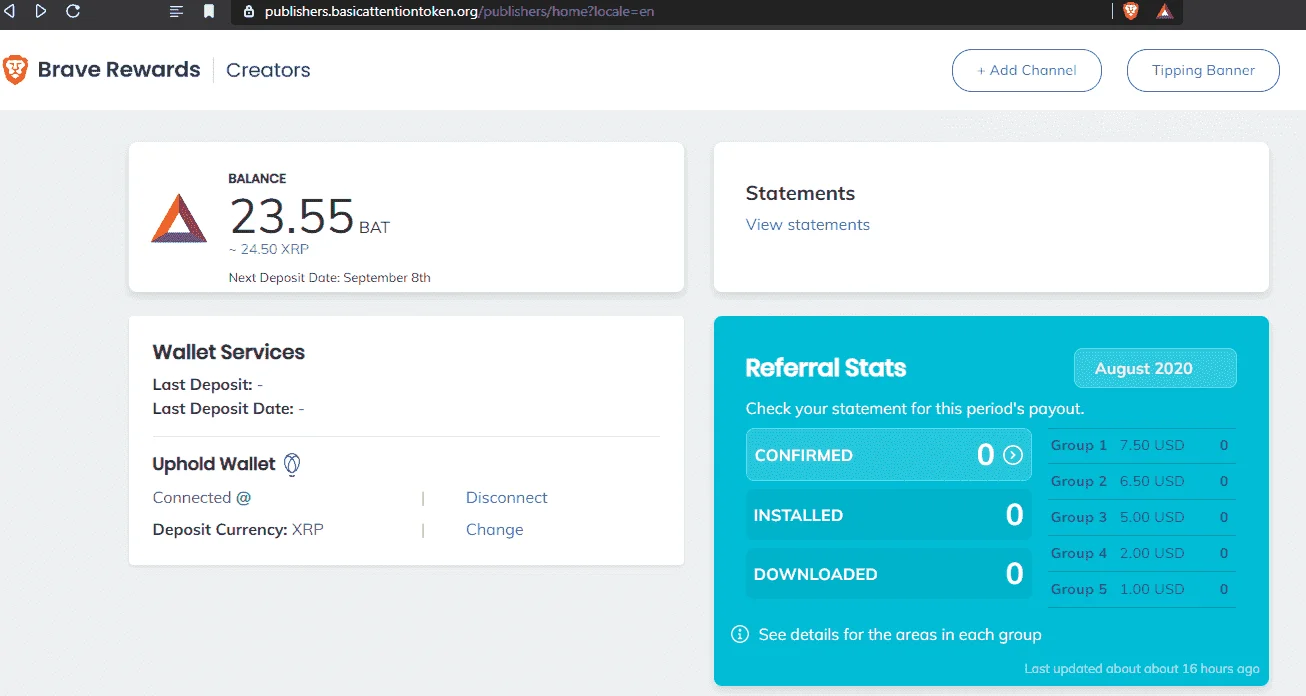Click the ~ 24.50 XRP conversion text

point(269,250)
